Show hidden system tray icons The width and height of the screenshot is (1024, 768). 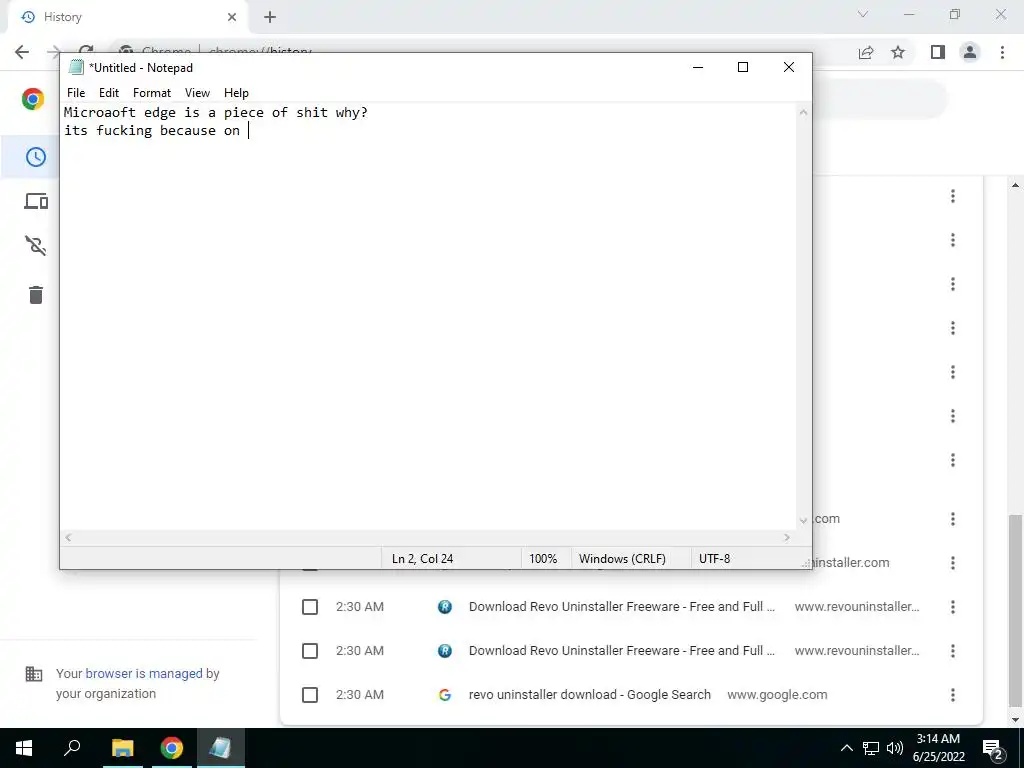point(846,748)
